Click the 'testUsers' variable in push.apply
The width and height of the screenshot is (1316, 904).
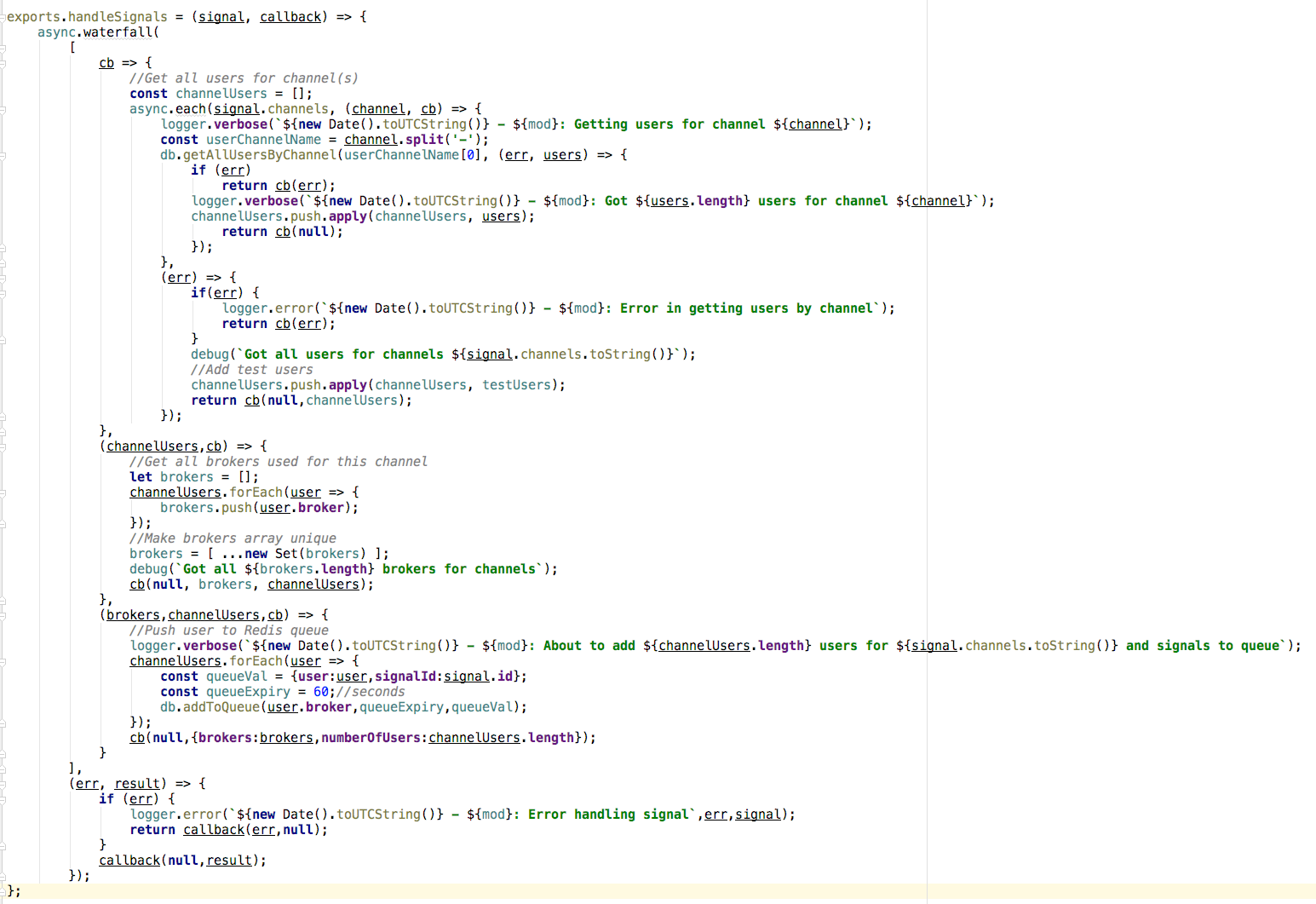[516, 385]
